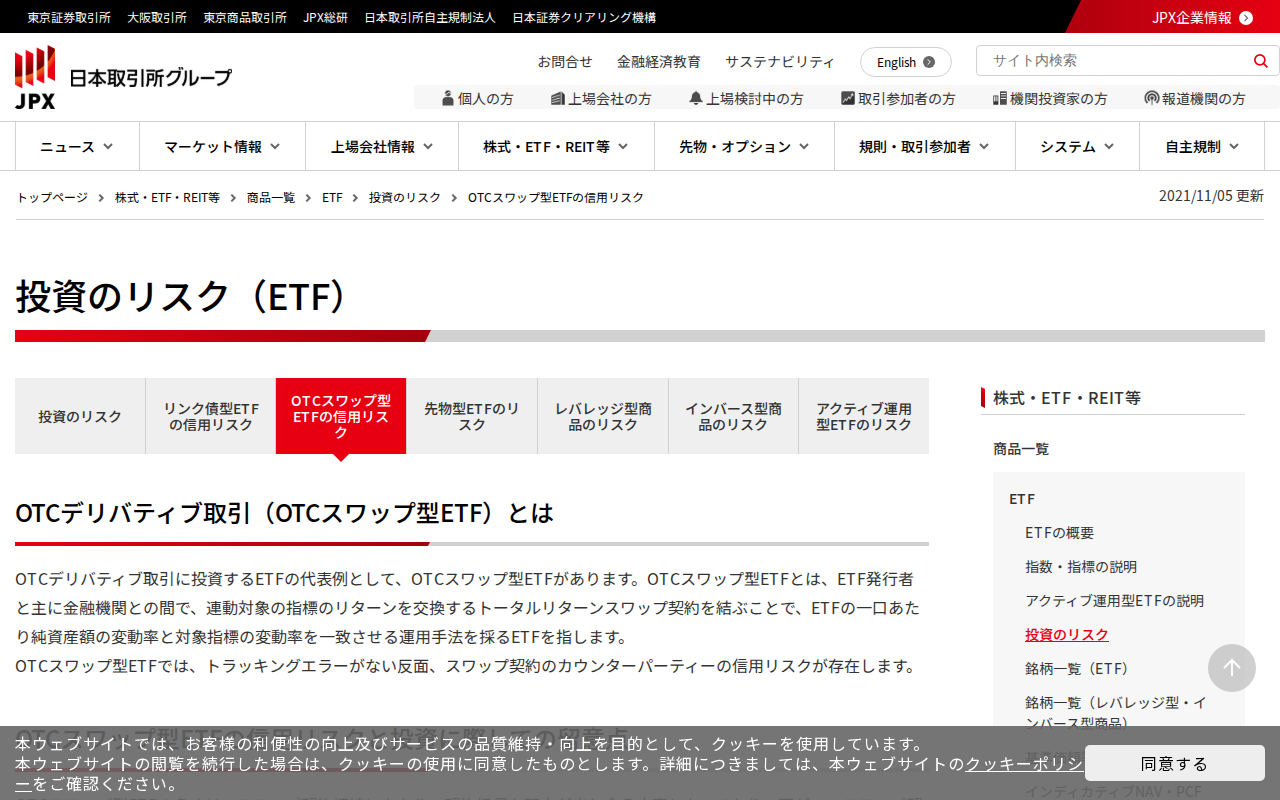
Task: Open the サステナビリティ link
Action: click(780, 62)
